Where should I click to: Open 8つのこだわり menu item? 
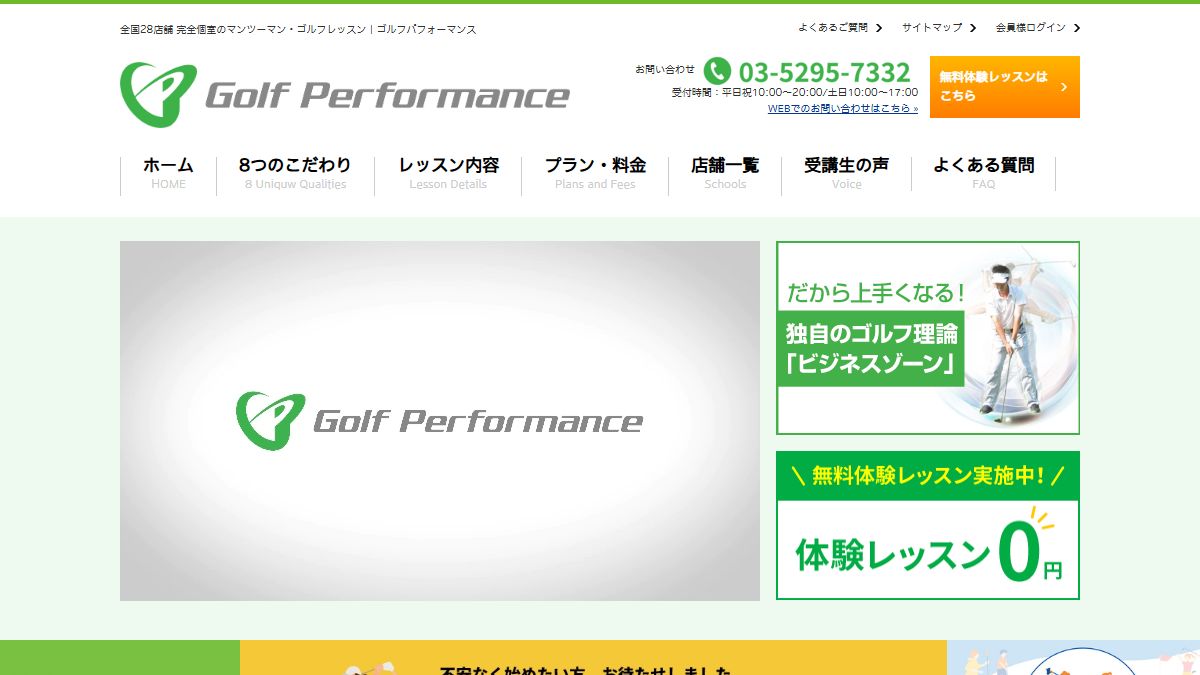click(295, 173)
